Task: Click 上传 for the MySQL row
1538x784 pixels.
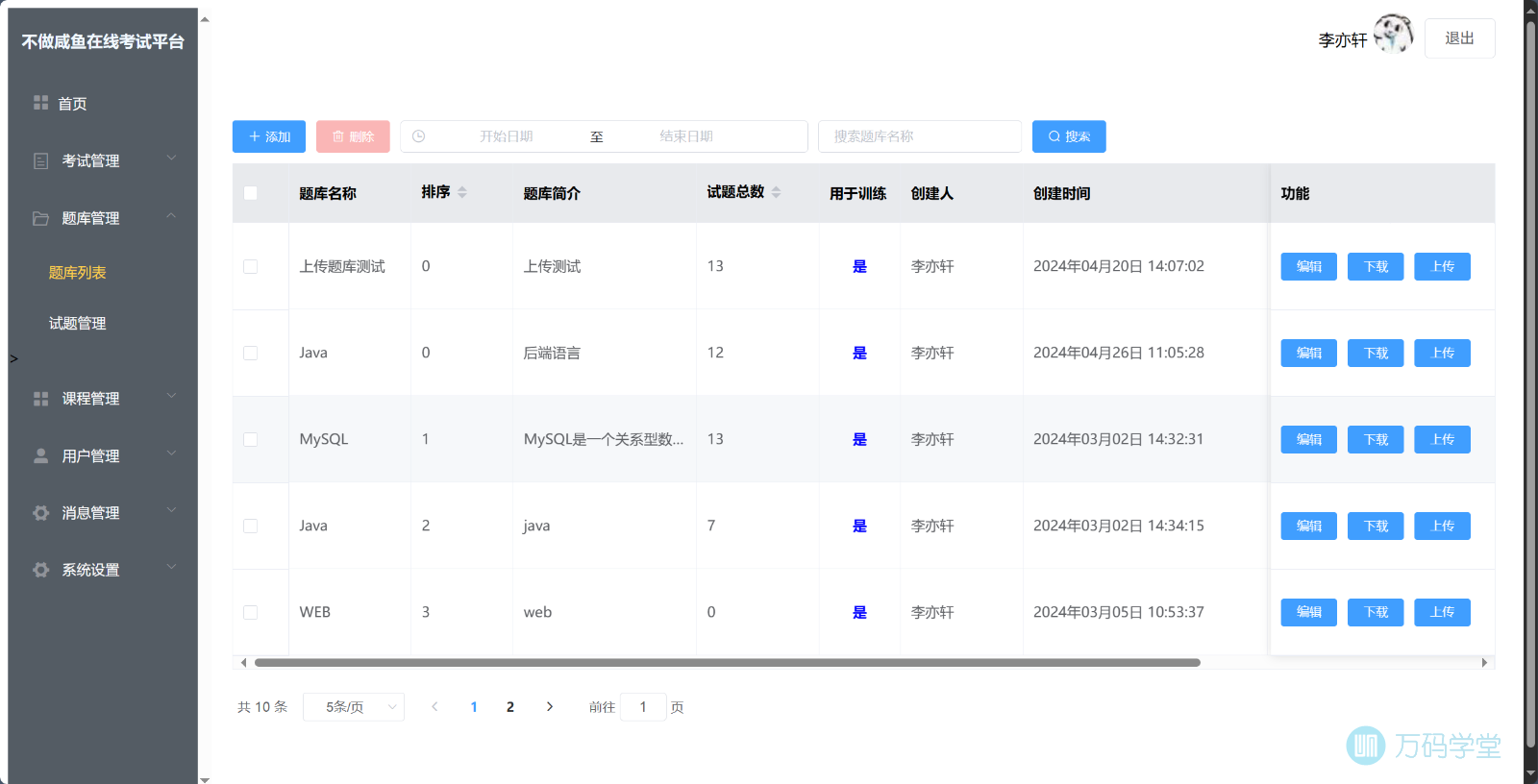Action: click(1442, 439)
